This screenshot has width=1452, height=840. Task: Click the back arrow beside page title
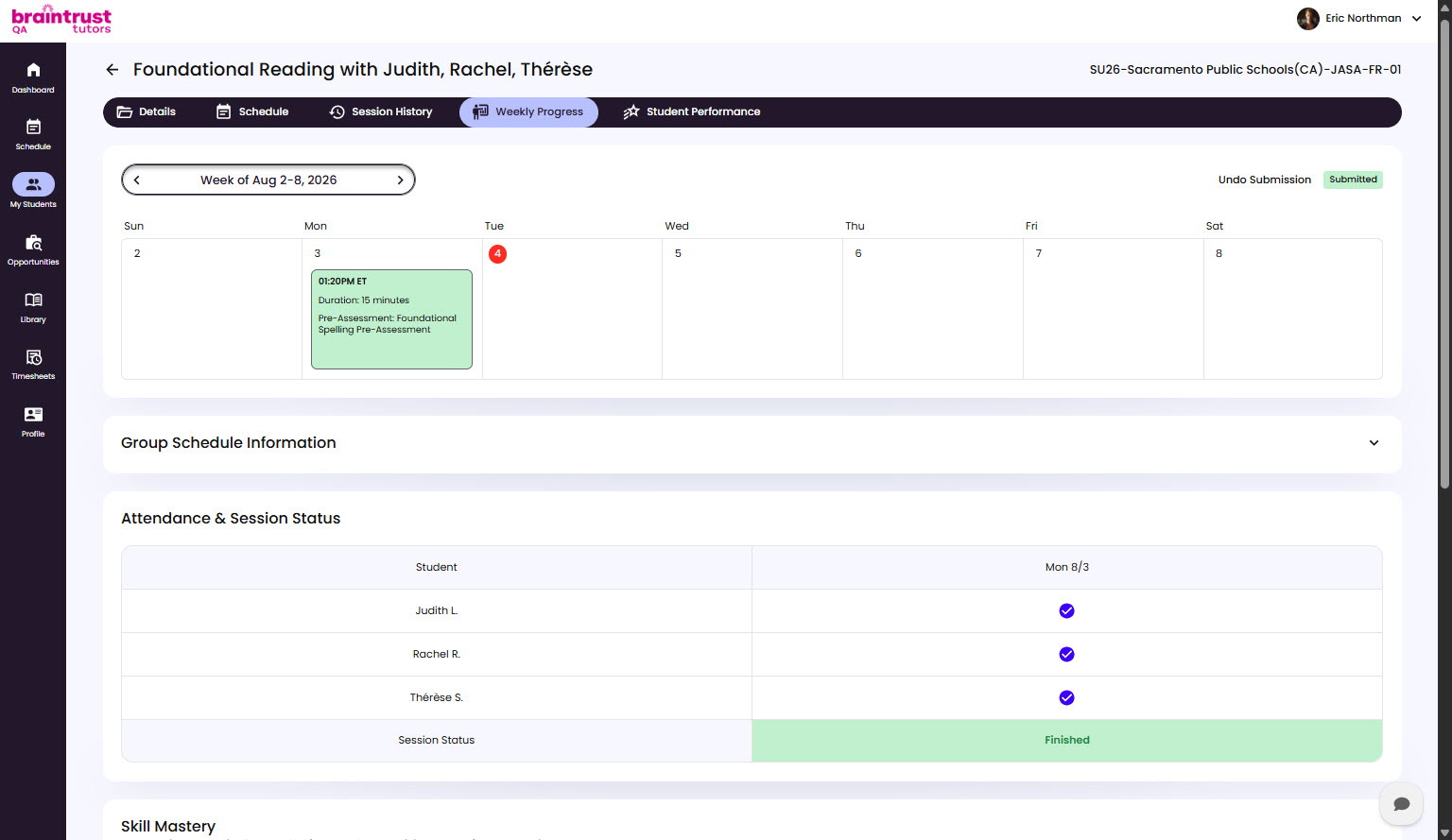click(x=112, y=70)
